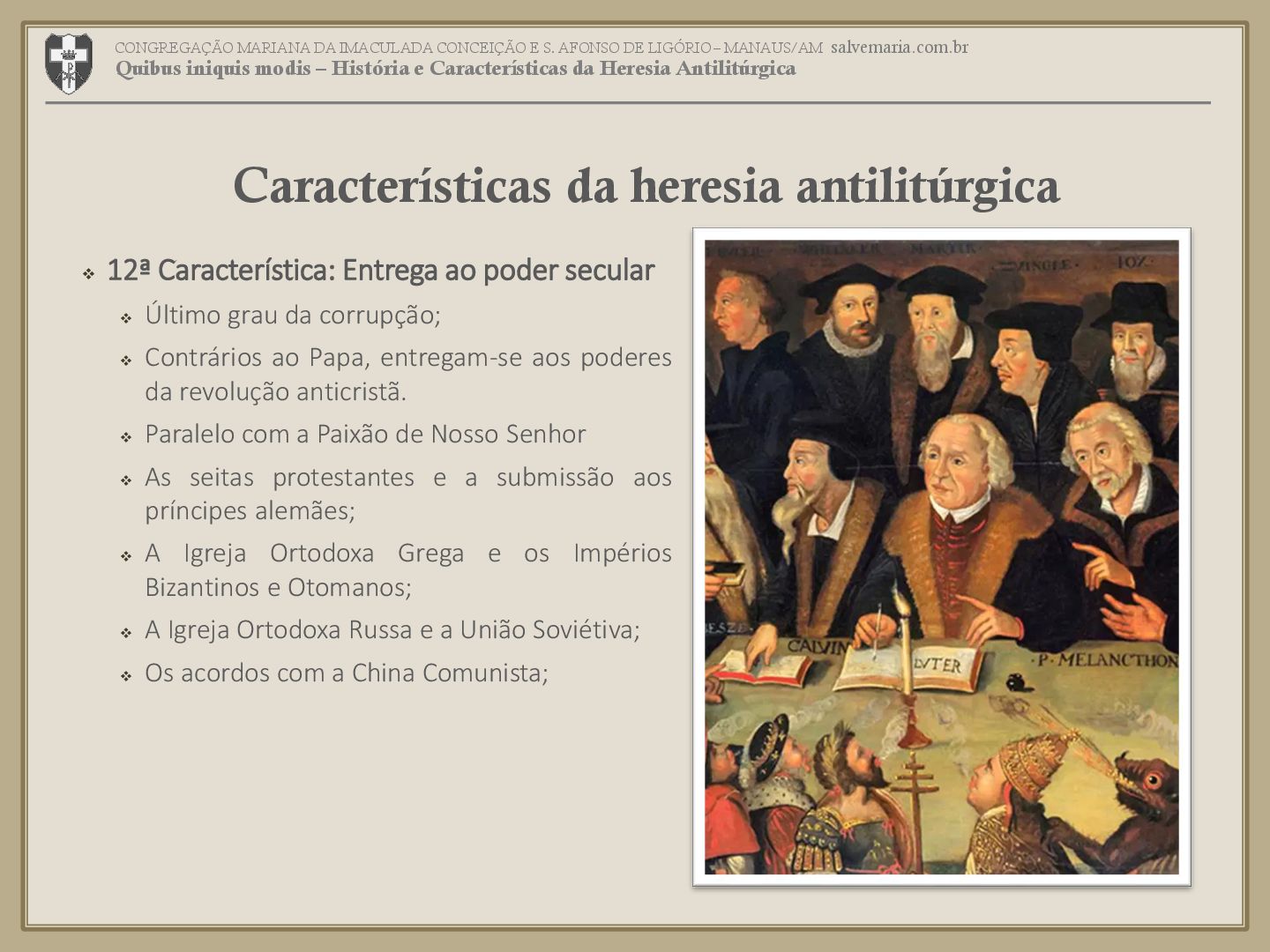
Task: Click bullet 'As seitas protestantes e a submissão'
Action: (408, 494)
